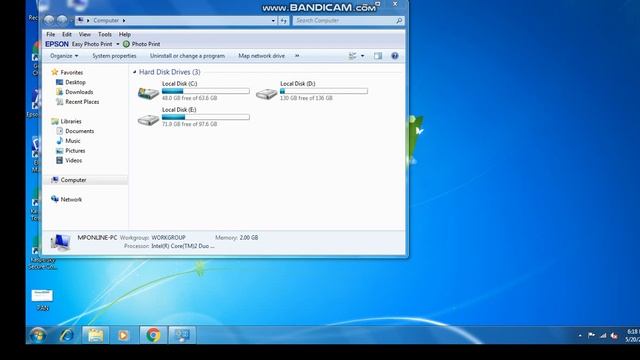Click Local Disk (D:) usage bar
640x360 pixels.
324,91
